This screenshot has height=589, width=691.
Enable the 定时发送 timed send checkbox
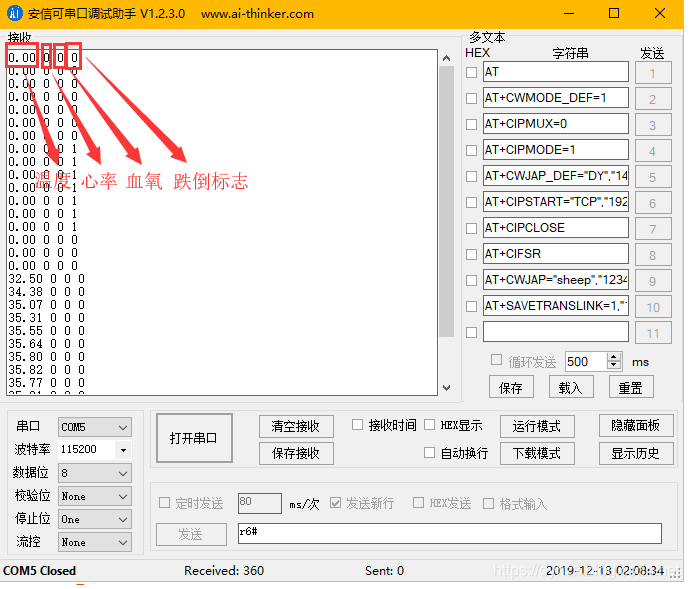tap(164, 503)
